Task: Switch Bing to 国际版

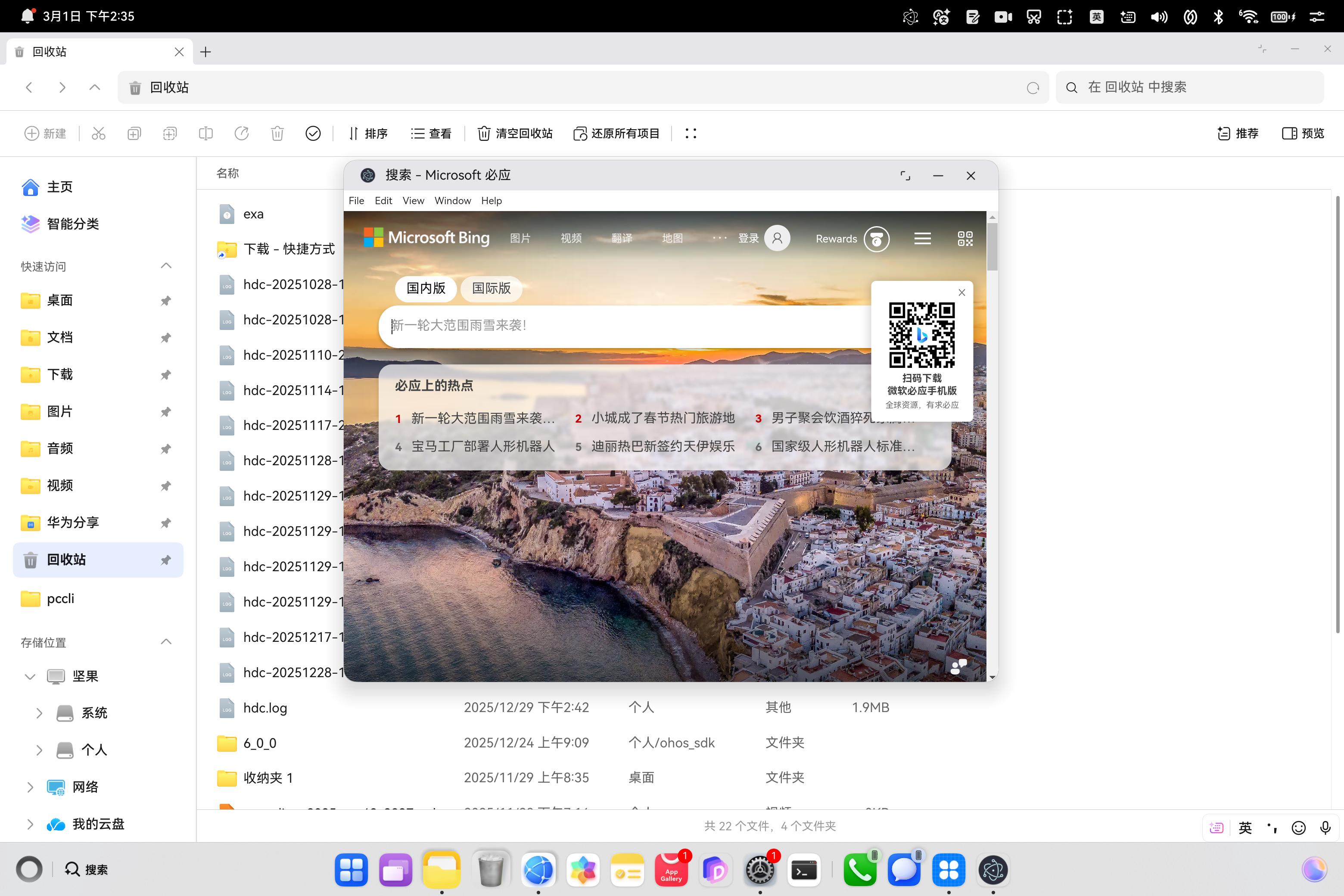Action: (491, 288)
